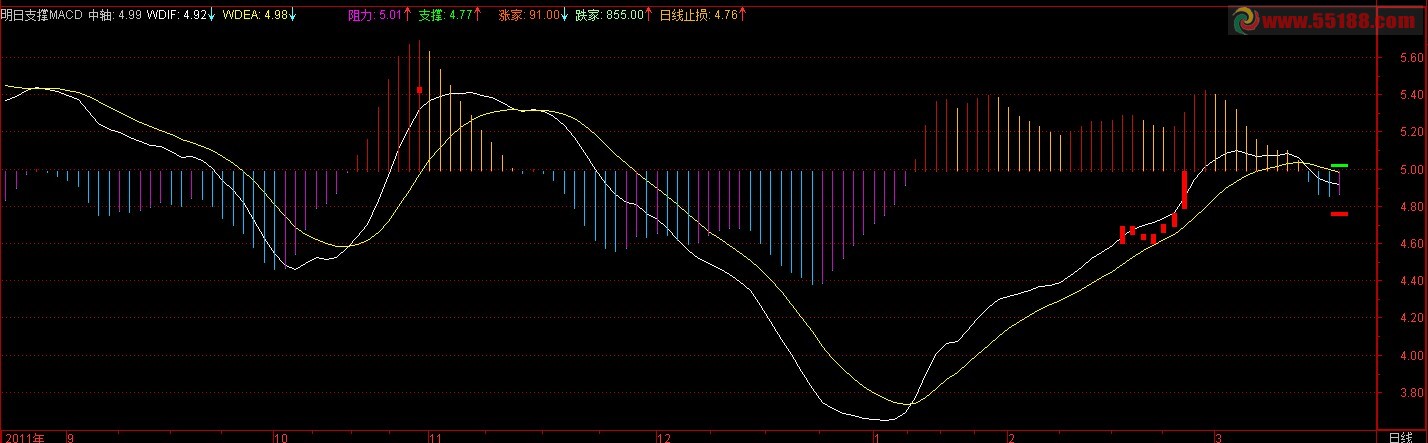Click the 明日支撑MACD indicator title
Viewport: 1428px width, 443px height.
click(x=42, y=15)
